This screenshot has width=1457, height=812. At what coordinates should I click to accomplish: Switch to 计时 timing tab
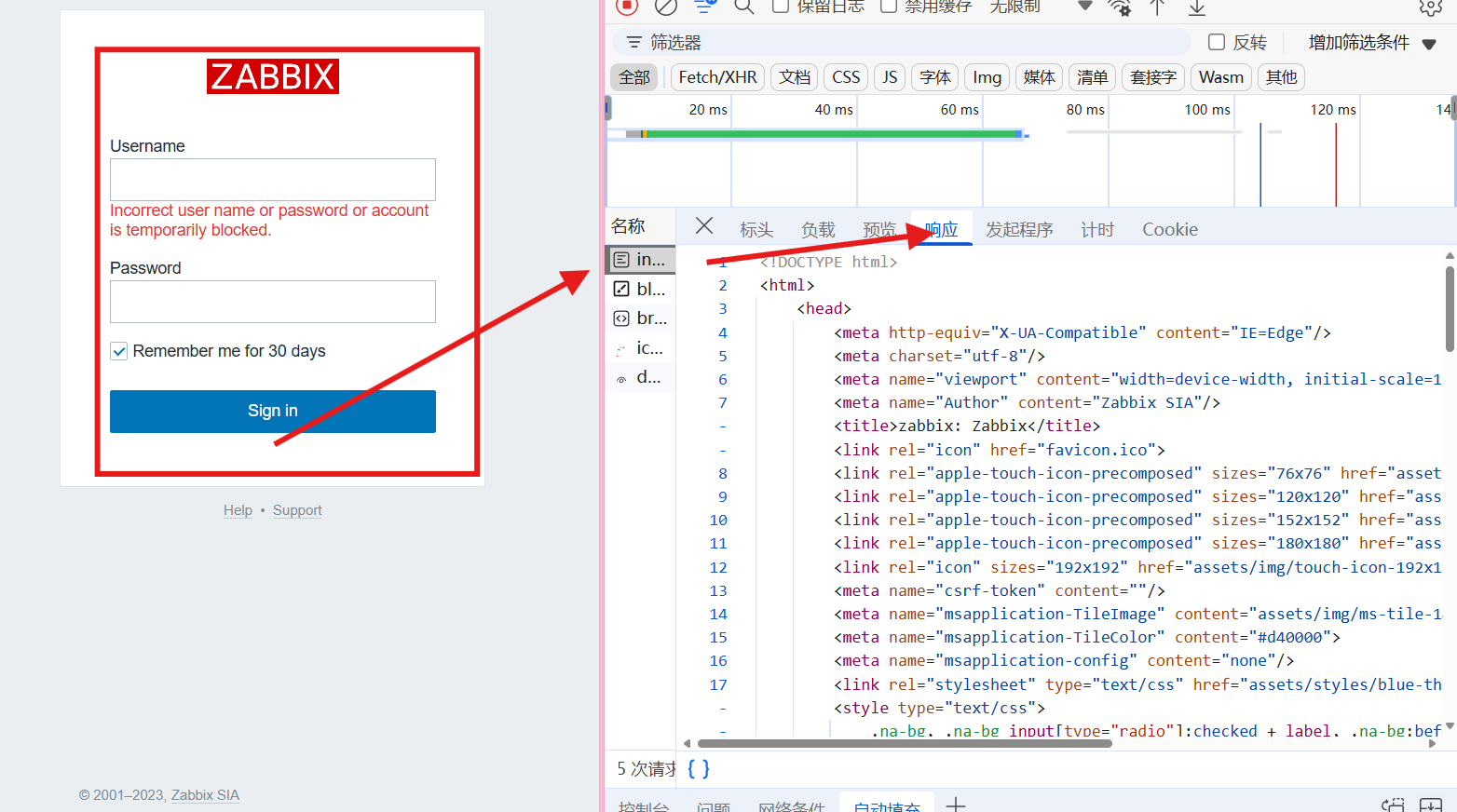[1097, 229]
